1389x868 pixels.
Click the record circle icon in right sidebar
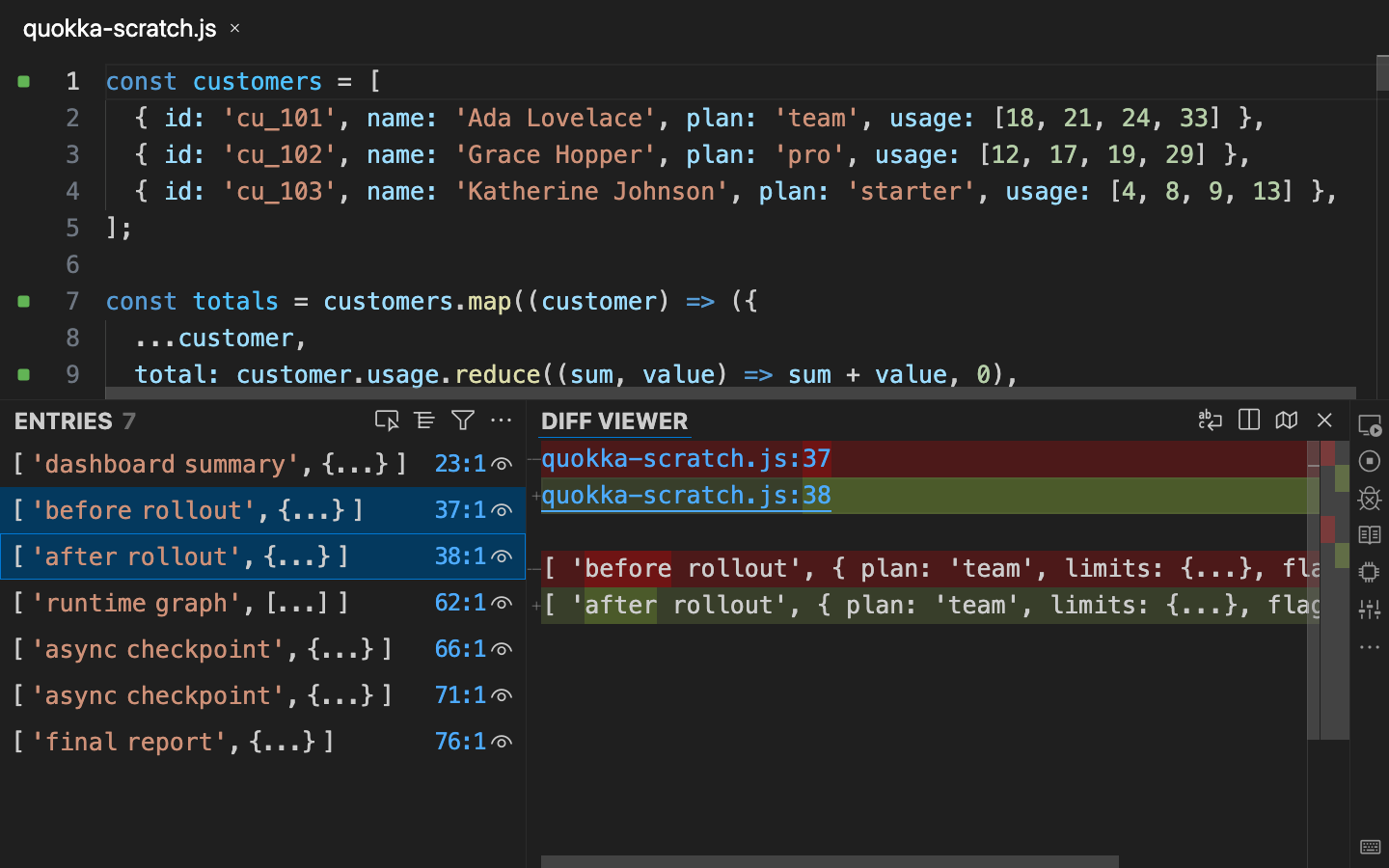pos(1370,461)
